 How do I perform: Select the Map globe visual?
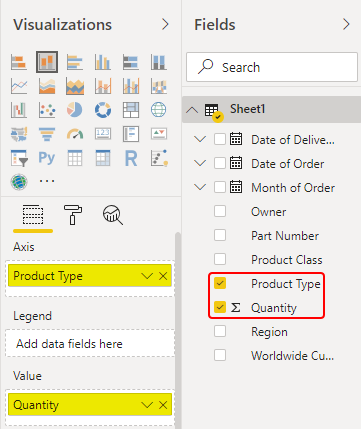click(159, 110)
